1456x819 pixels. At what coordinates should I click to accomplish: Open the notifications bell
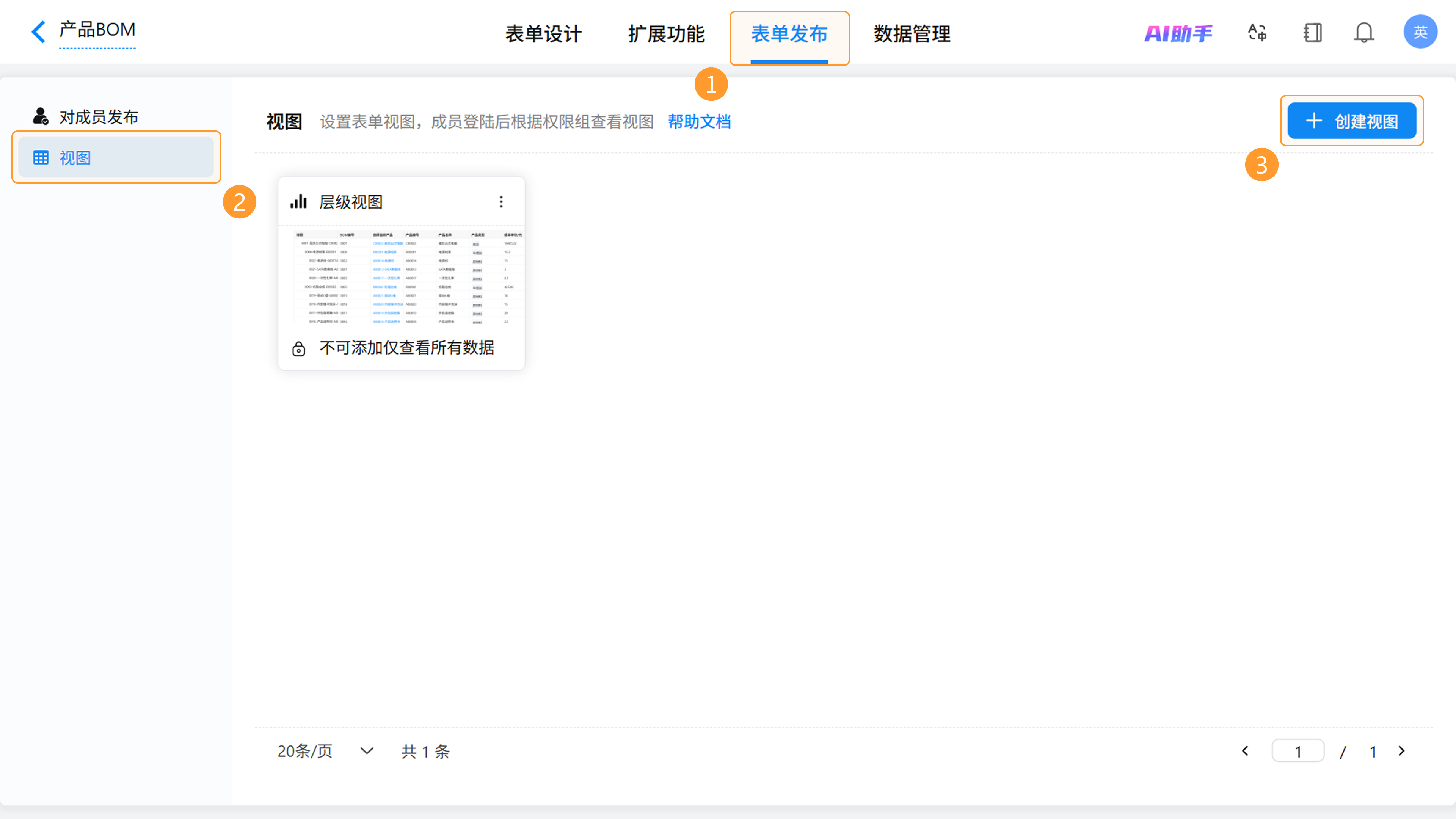1364,32
